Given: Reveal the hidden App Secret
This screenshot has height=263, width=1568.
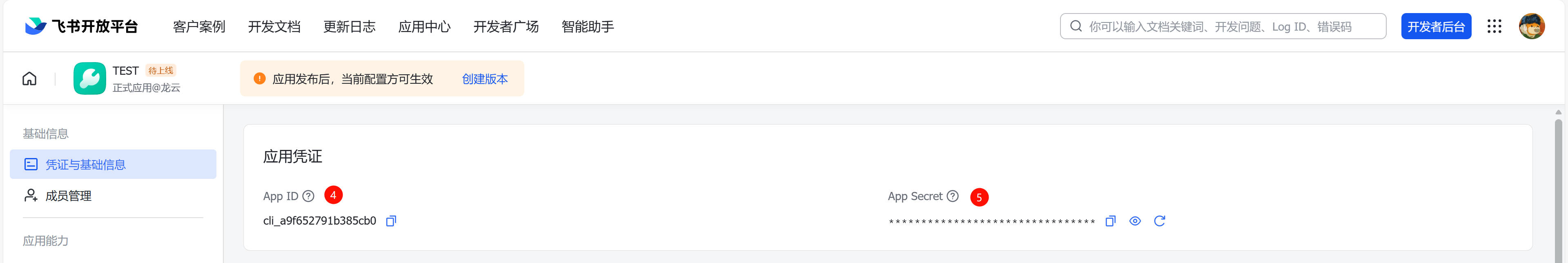Looking at the screenshot, I should (1135, 221).
